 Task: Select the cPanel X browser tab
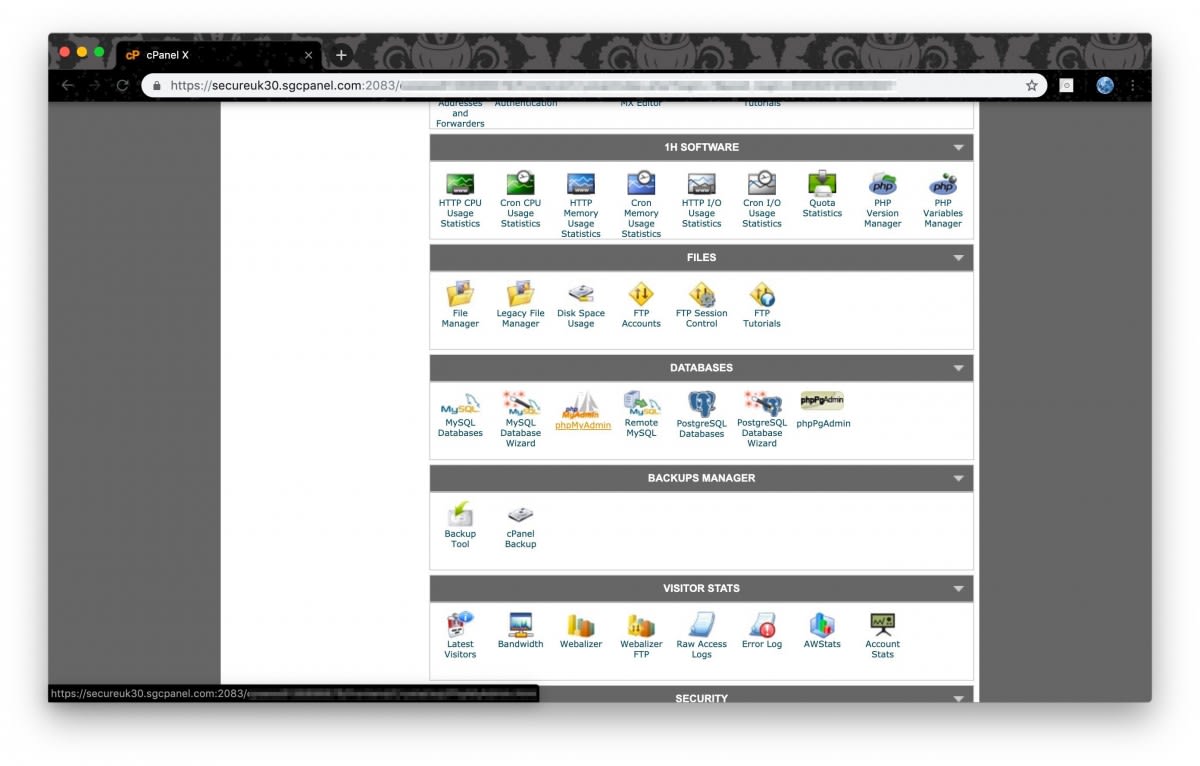coord(218,55)
